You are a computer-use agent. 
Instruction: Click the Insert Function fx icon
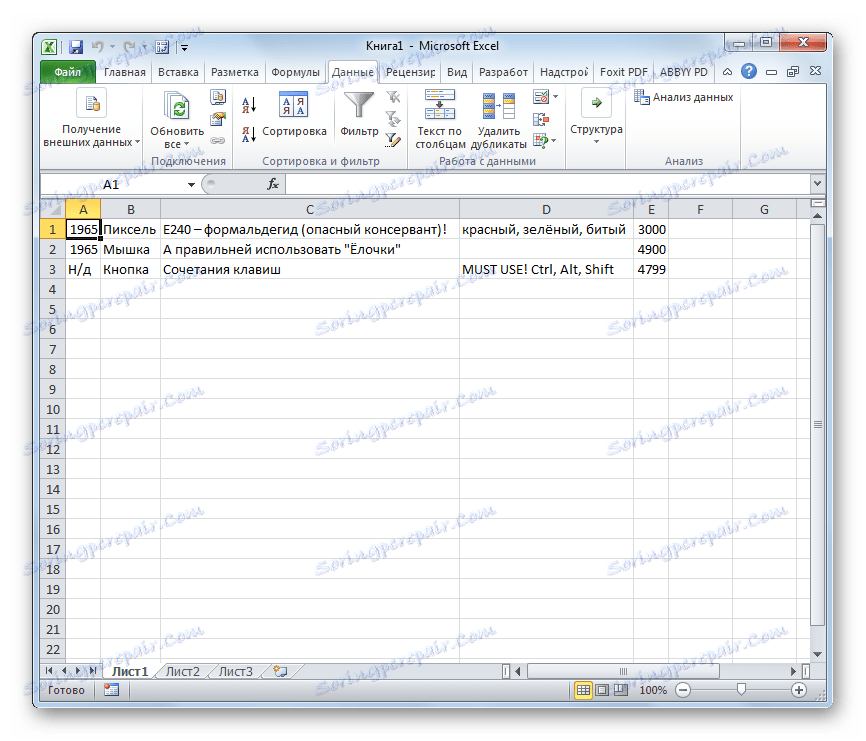pyautogui.click(x=273, y=184)
